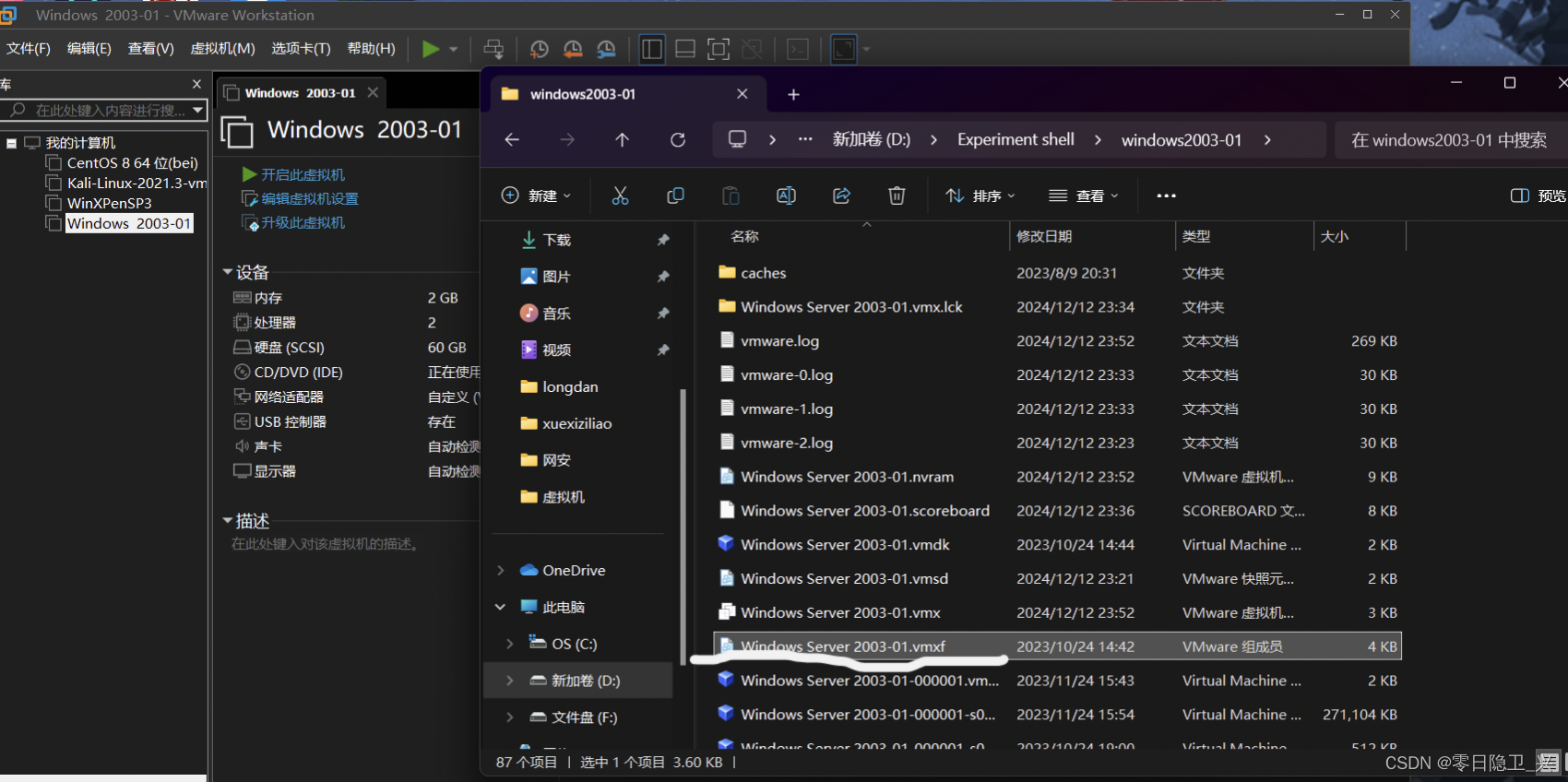Go back in File Explorer
1568x782 pixels.
[512, 140]
